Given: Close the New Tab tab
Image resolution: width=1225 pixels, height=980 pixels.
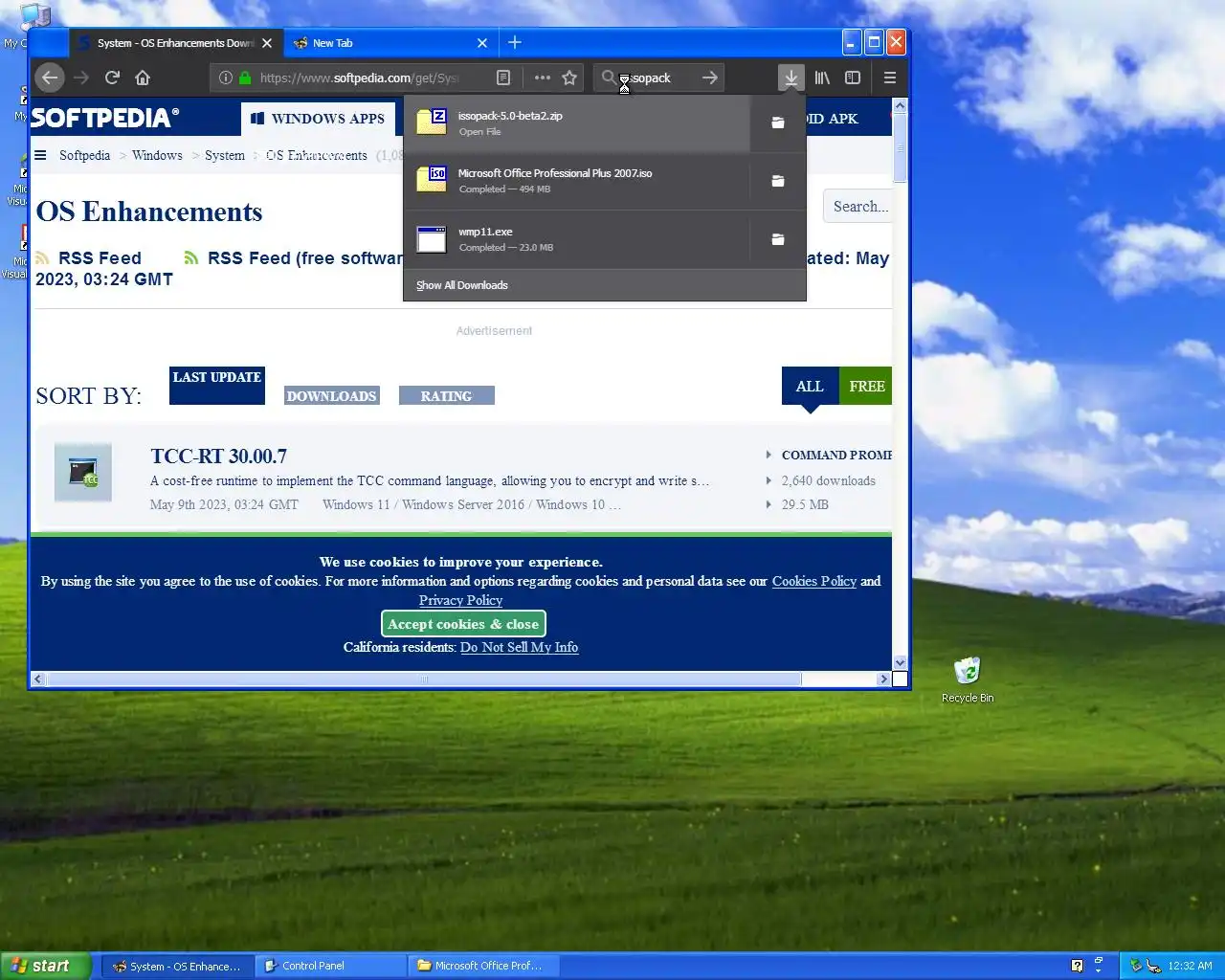Looking at the screenshot, I should click(x=482, y=43).
